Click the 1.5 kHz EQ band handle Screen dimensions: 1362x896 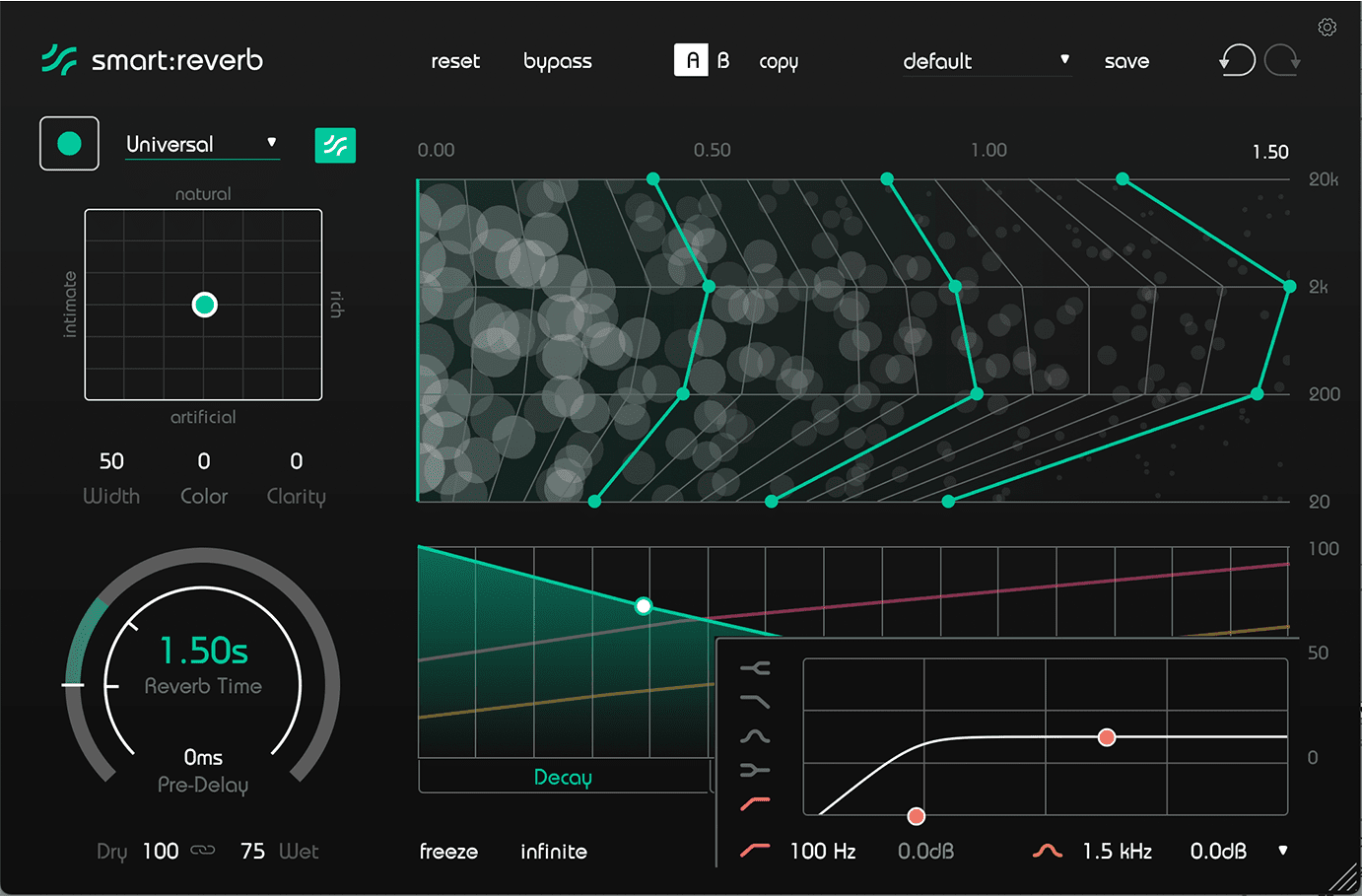[1107, 737]
